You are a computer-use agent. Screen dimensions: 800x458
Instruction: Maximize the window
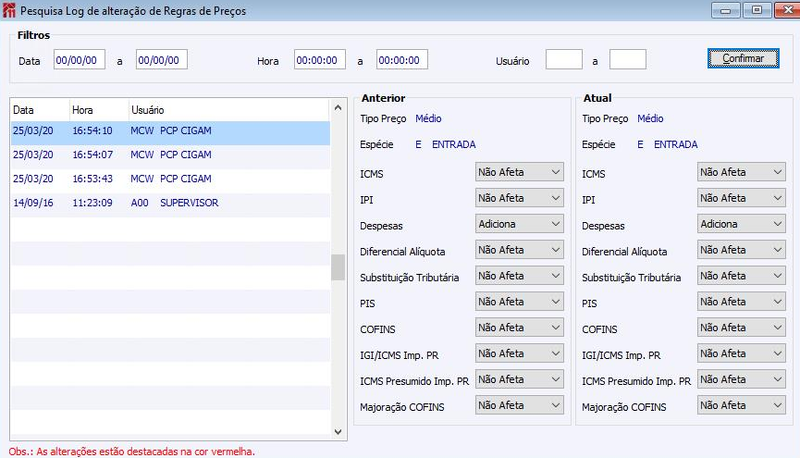point(757,10)
